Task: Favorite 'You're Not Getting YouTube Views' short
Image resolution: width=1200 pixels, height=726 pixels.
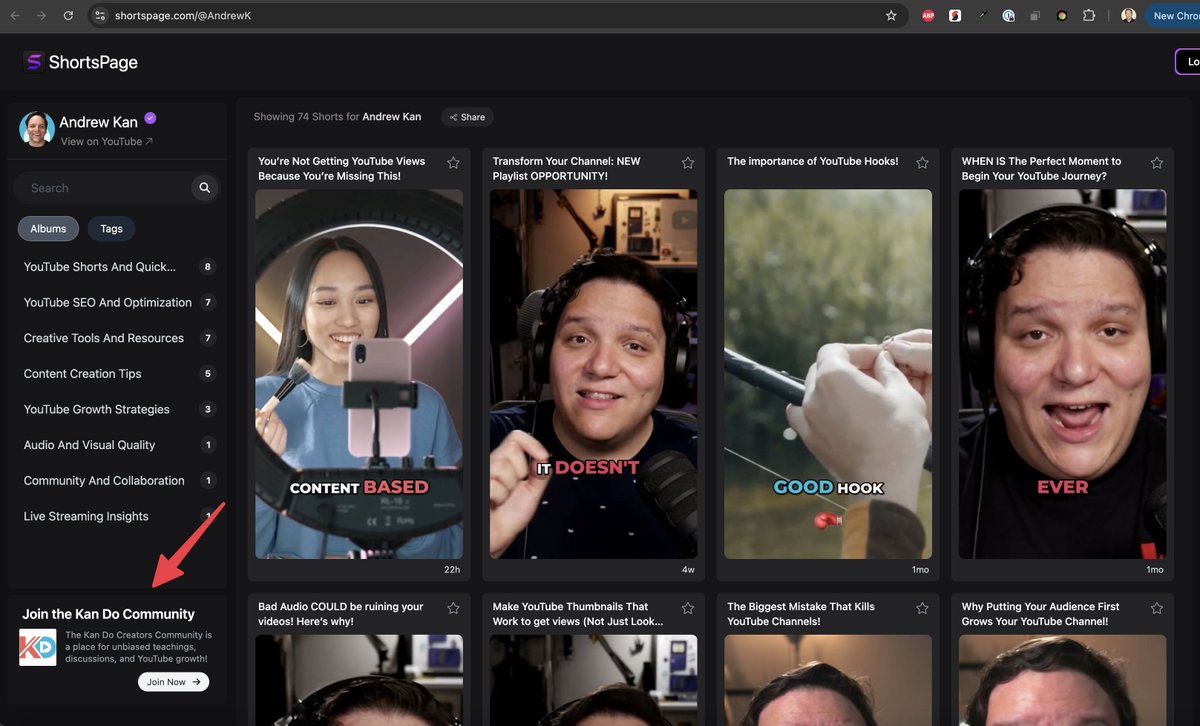Action: click(x=453, y=163)
